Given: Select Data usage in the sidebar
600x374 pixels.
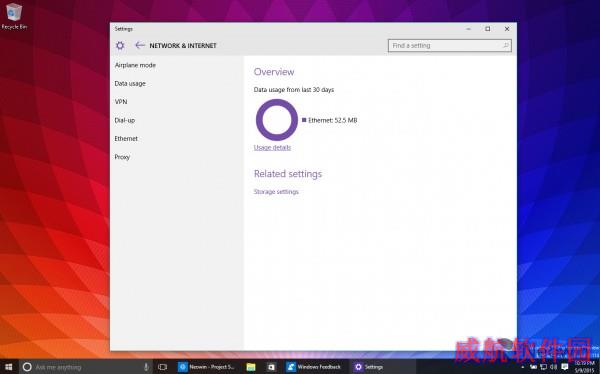Looking at the screenshot, I should pyautogui.click(x=130, y=83).
